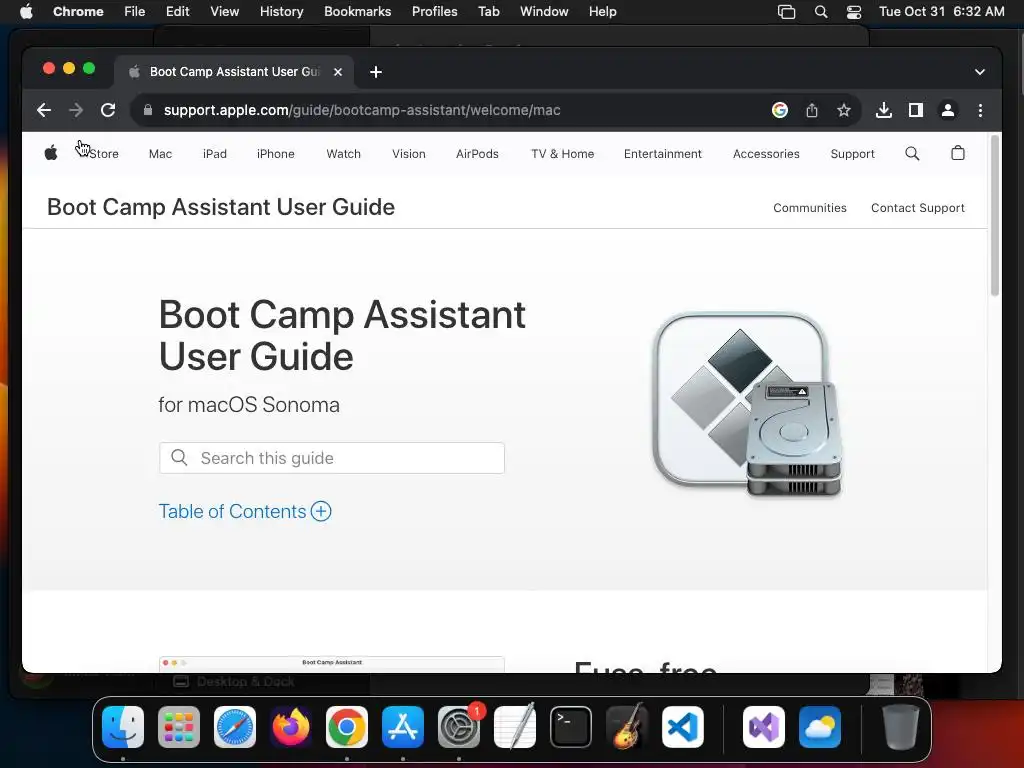Image resolution: width=1024 pixels, height=768 pixels.
Task: Open the Bookmarks menu
Action: (x=357, y=12)
